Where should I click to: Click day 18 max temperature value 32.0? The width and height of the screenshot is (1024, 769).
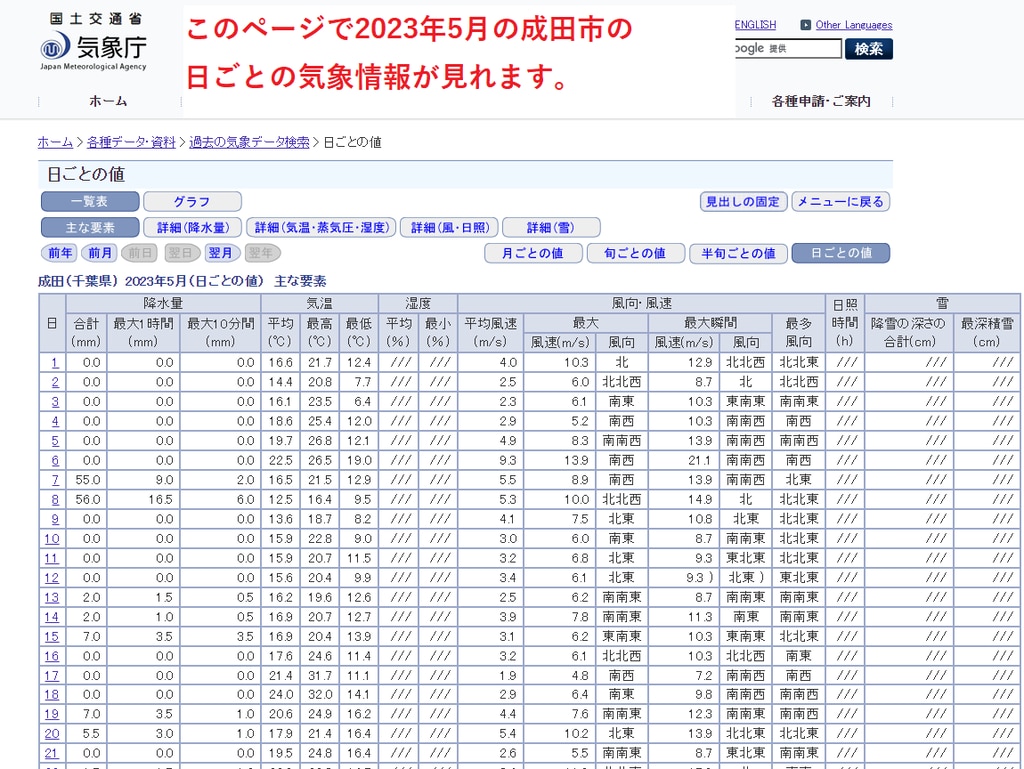click(320, 695)
